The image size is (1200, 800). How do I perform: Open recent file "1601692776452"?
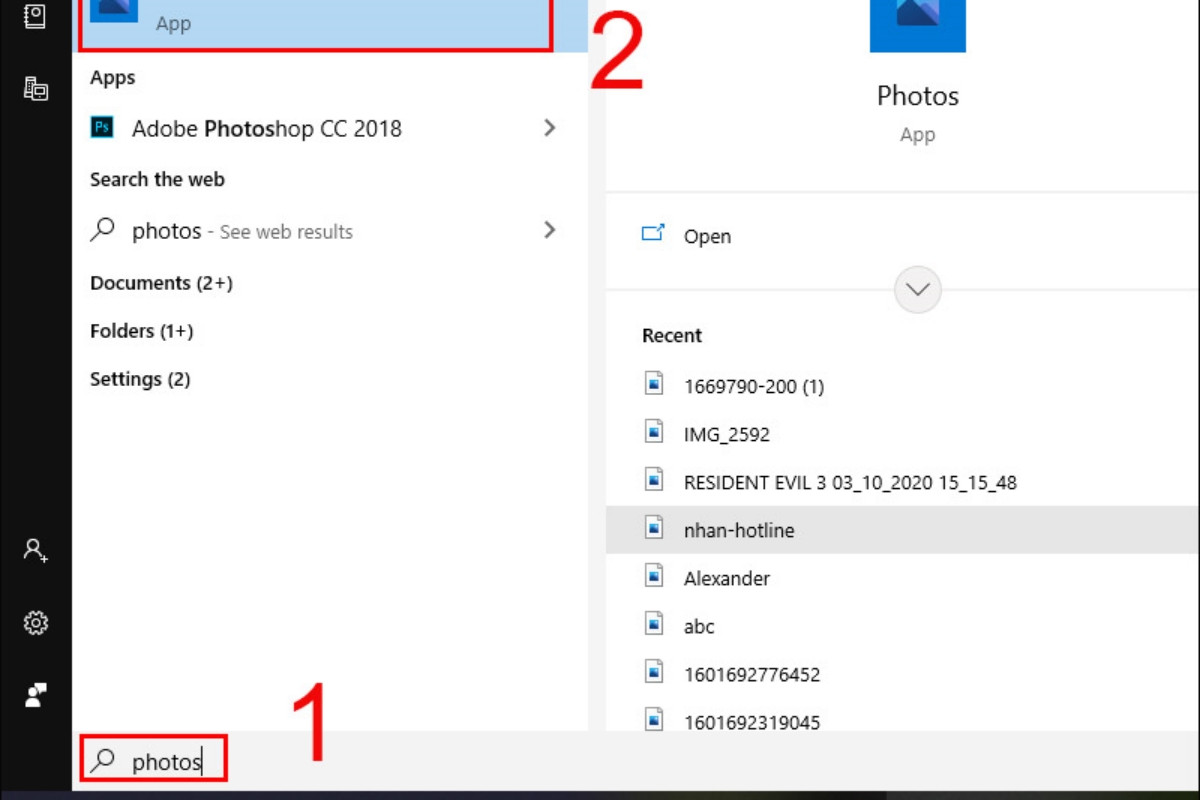coord(902,674)
